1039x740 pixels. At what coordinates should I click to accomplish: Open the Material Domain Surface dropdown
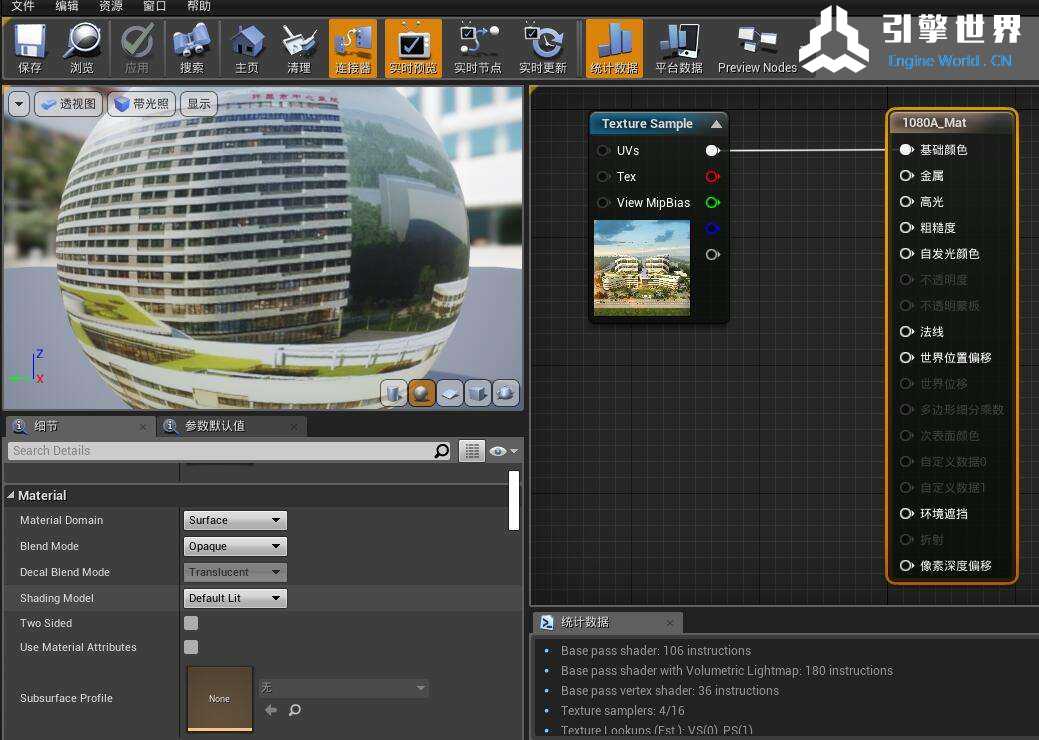(x=235, y=520)
